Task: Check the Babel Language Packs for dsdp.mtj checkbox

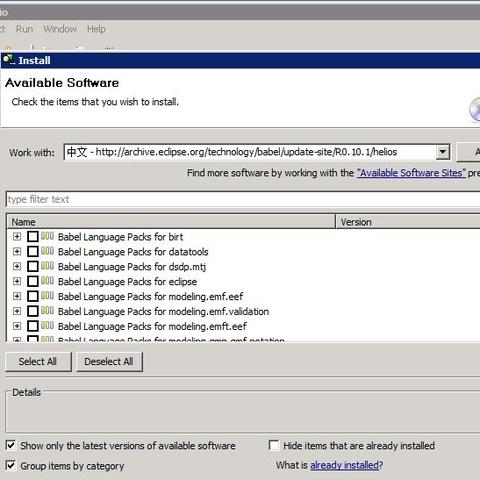Action: pos(33,266)
